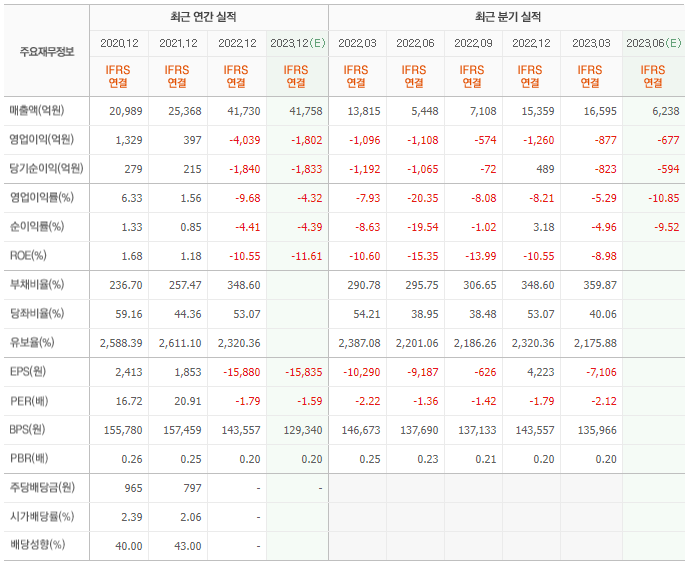Viewport: 691px width, 564px height.
Task: Click BPS value 135,966
Action: point(597,430)
